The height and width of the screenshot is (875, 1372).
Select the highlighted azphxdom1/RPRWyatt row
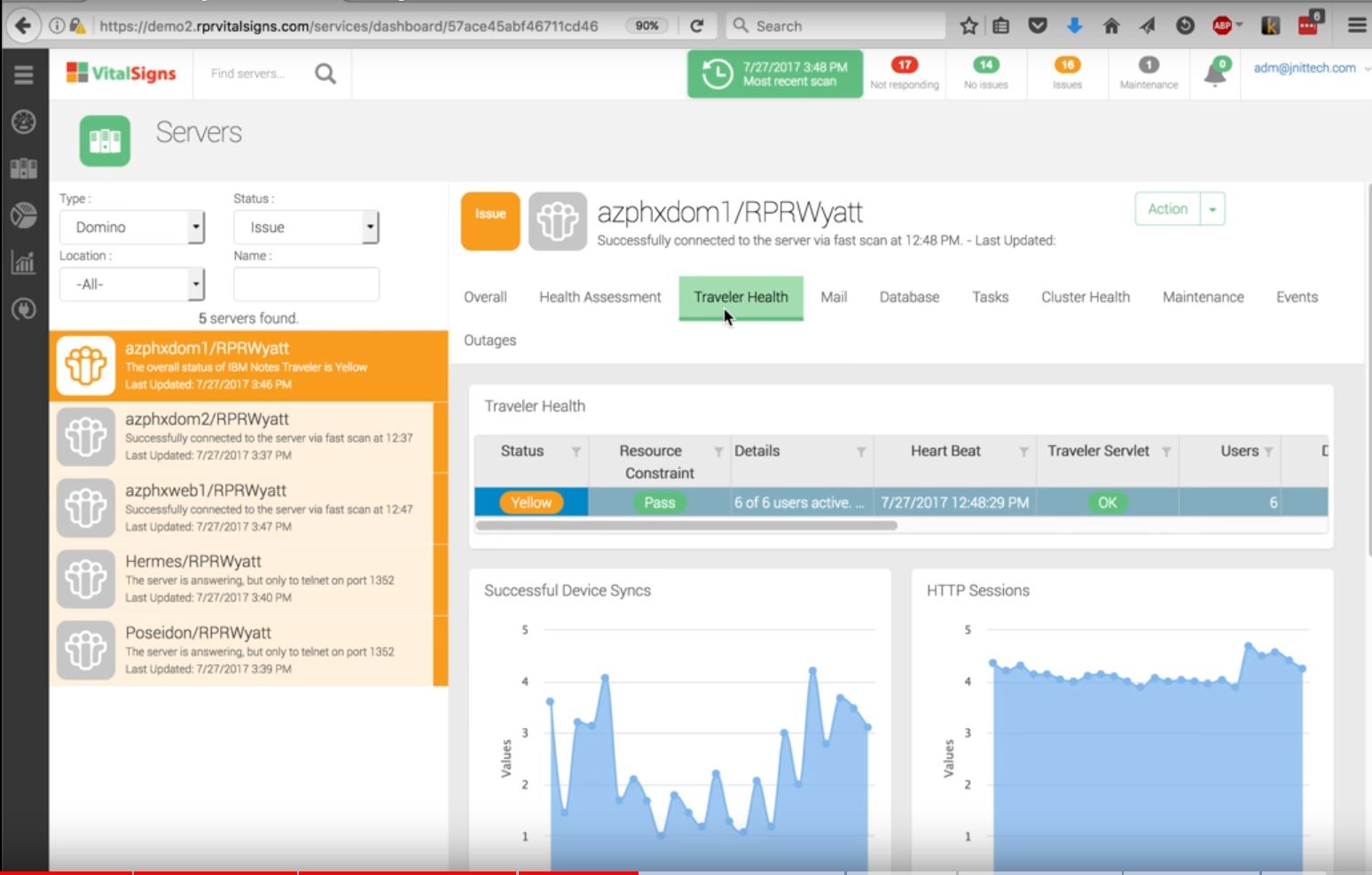pos(248,366)
